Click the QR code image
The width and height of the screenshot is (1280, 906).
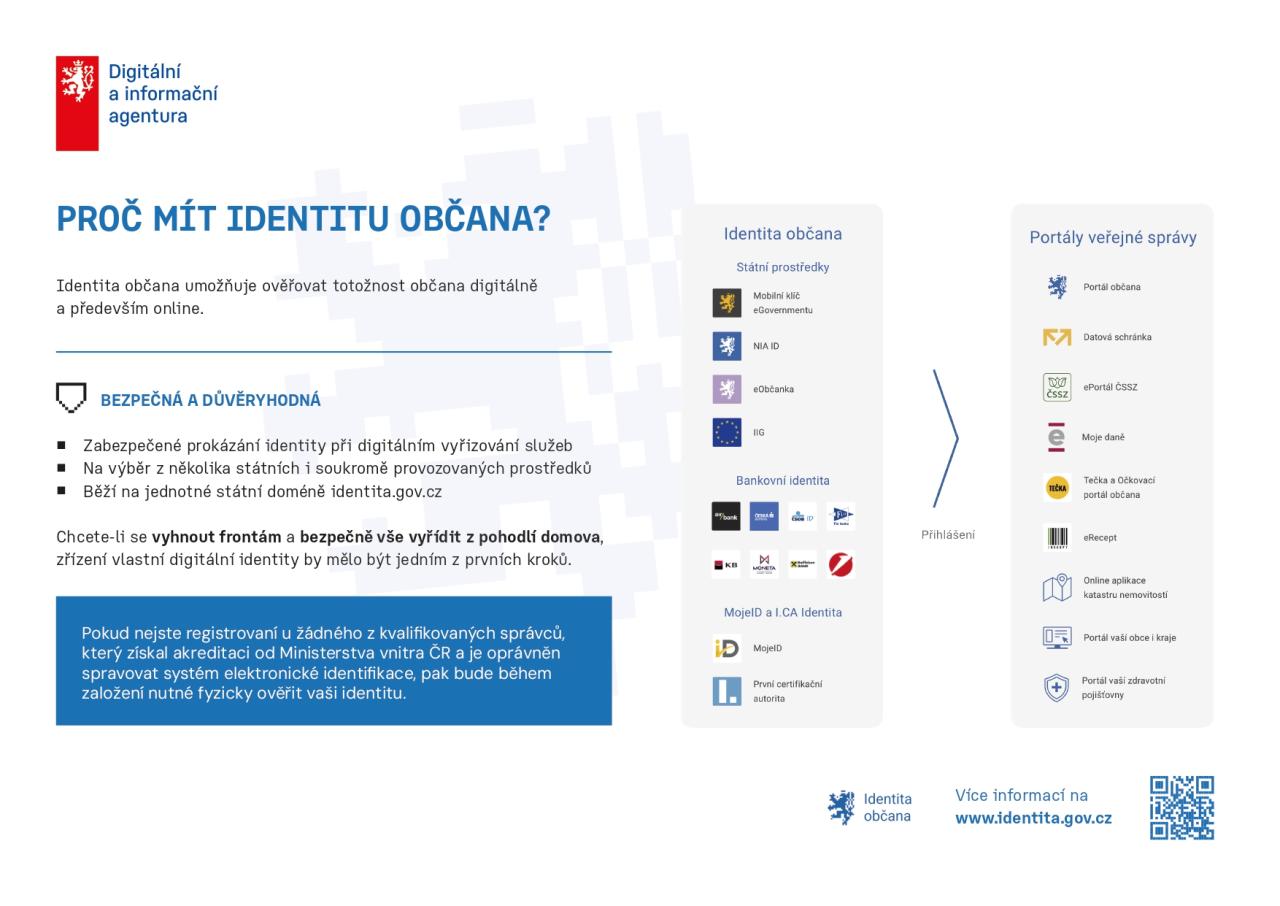(x=1182, y=807)
